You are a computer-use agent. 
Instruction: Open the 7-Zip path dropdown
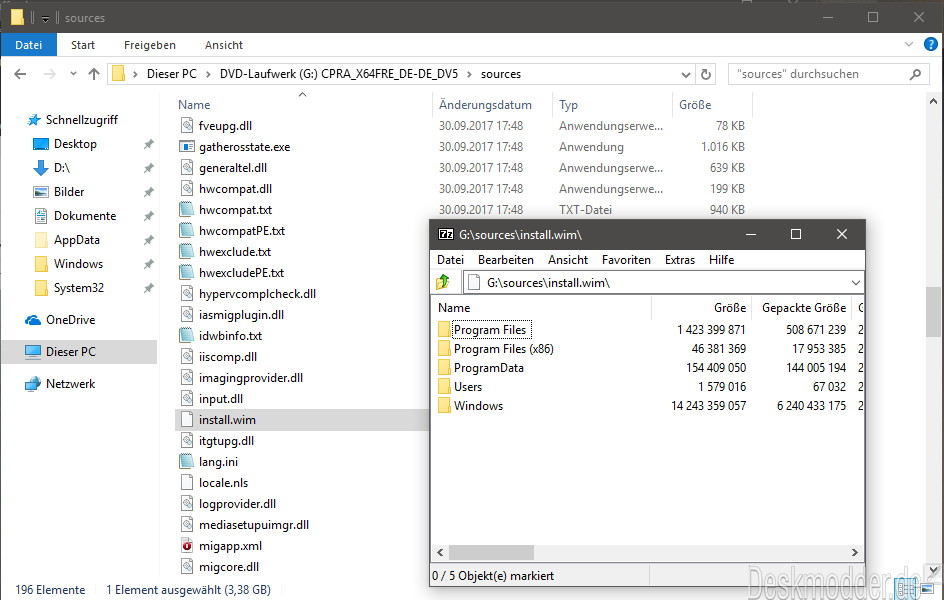pos(856,282)
